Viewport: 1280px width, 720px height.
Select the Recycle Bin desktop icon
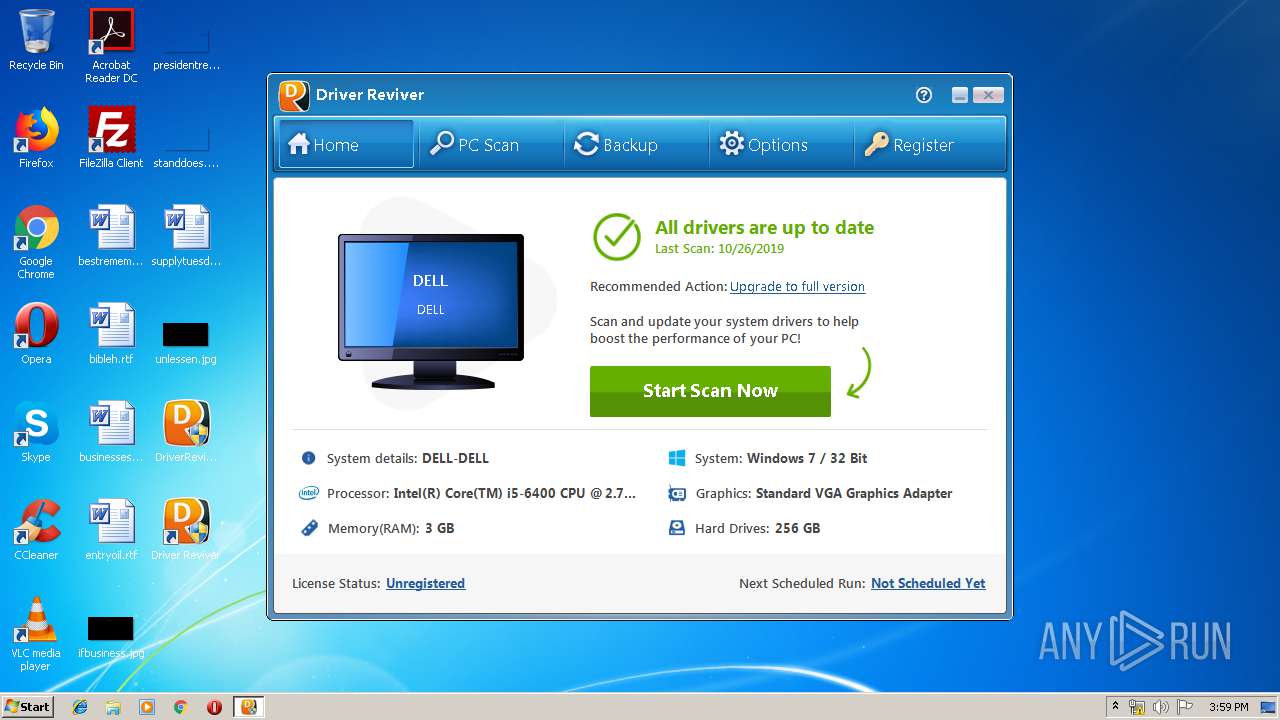pyautogui.click(x=36, y=40)
